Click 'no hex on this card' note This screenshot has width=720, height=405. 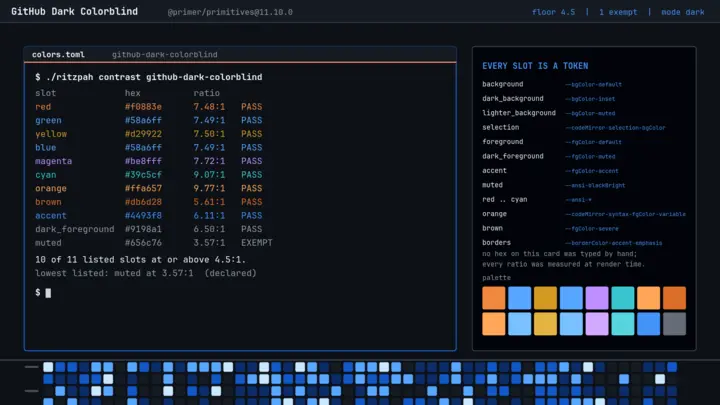tap(559, 254)
